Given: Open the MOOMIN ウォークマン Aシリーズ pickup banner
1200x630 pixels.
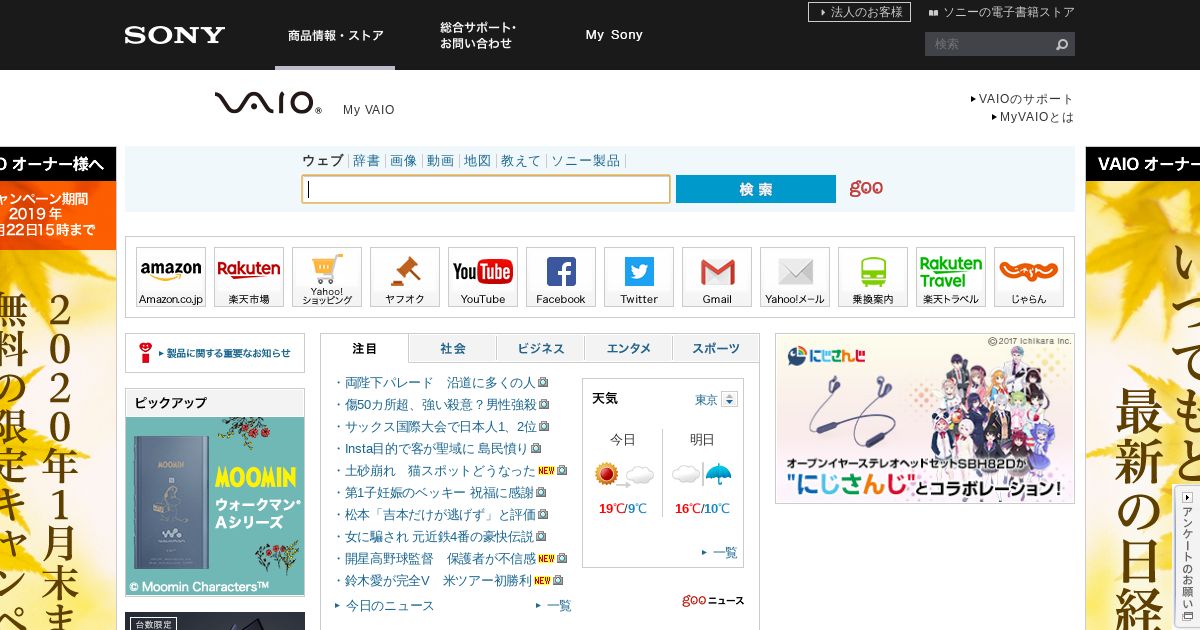Looking at the screenshot, I should click(x=215, y=506).
